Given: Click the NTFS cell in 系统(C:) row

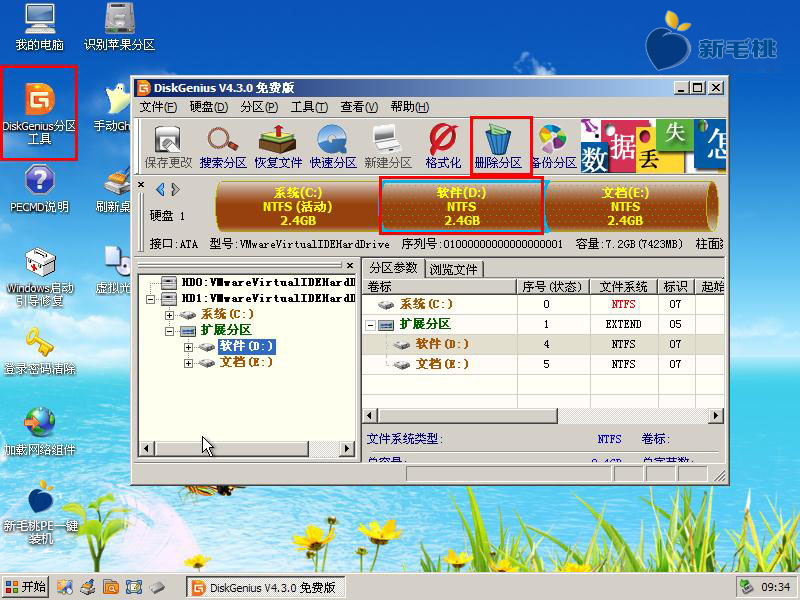Looking at the screenshot, I should coord(623,304).
